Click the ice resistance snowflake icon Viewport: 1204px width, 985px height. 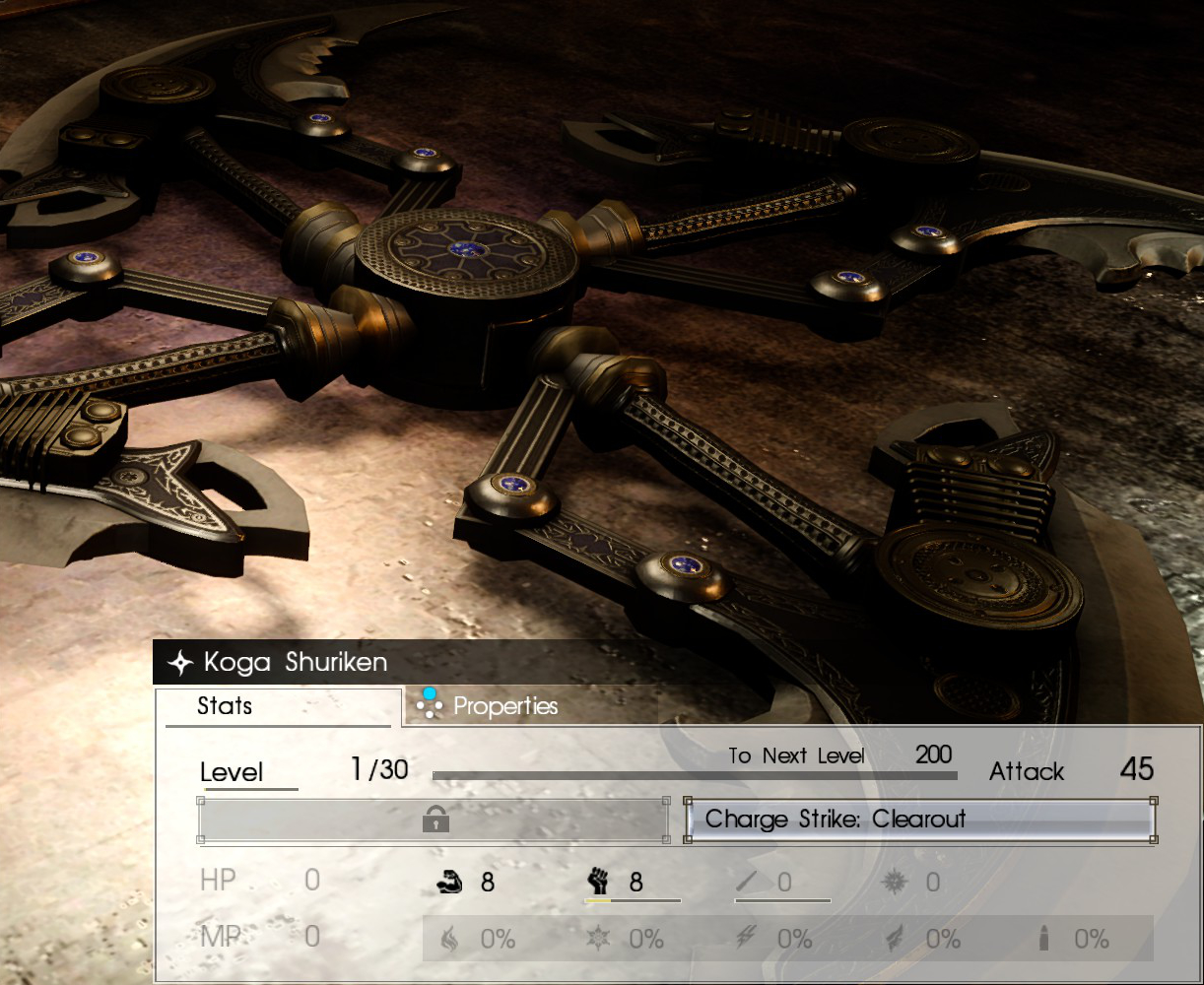click(598, 939)
